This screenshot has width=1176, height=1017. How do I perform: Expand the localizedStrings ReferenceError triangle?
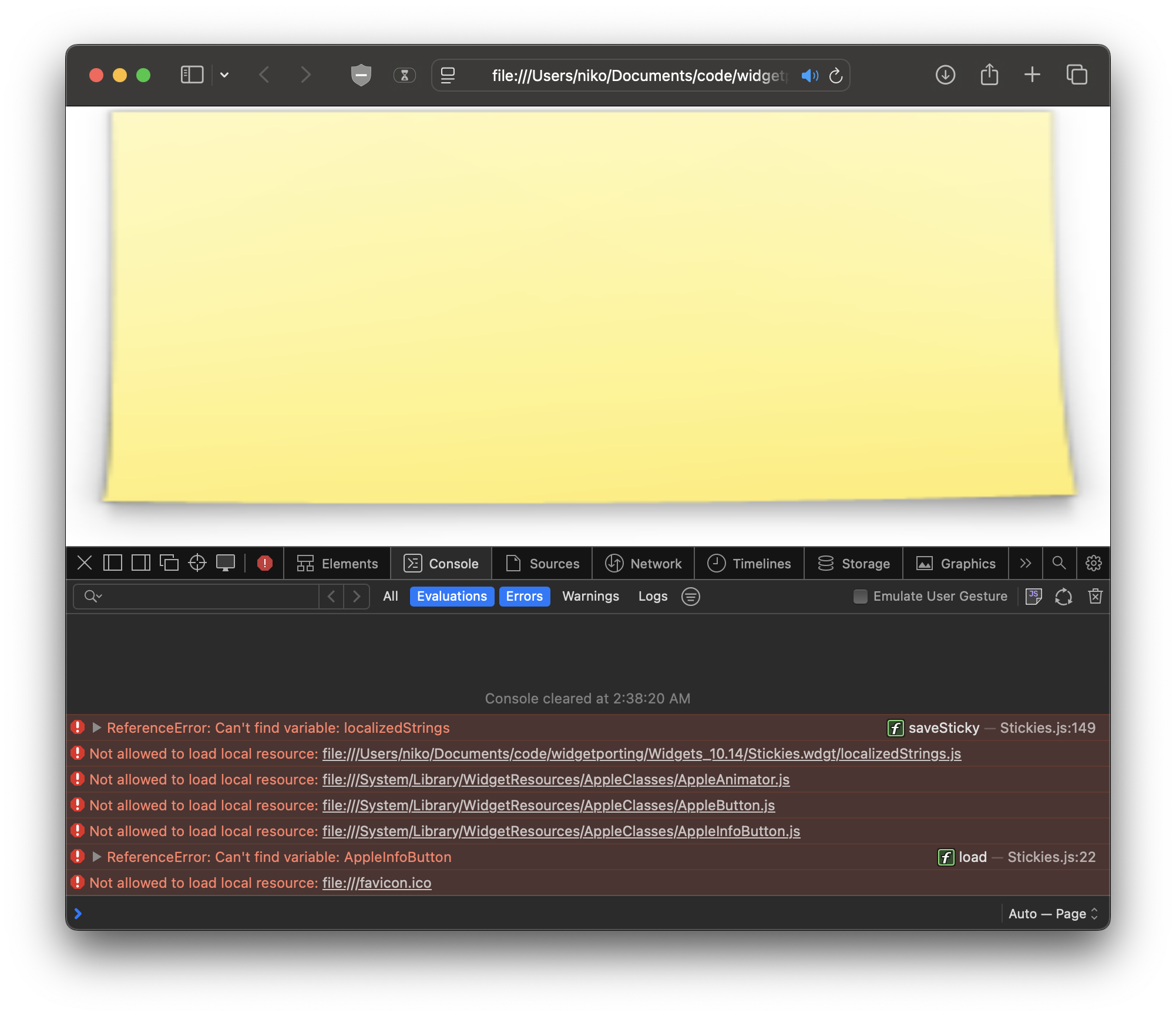point(97,728)
